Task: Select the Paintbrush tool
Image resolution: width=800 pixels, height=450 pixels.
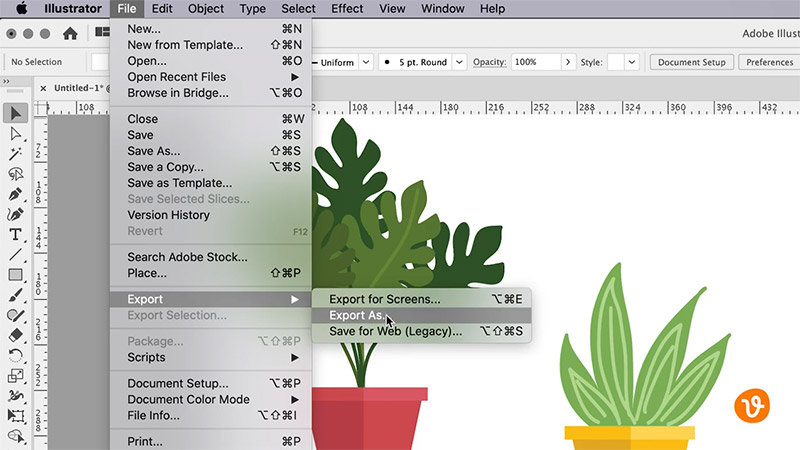Action: coord(15,295)
